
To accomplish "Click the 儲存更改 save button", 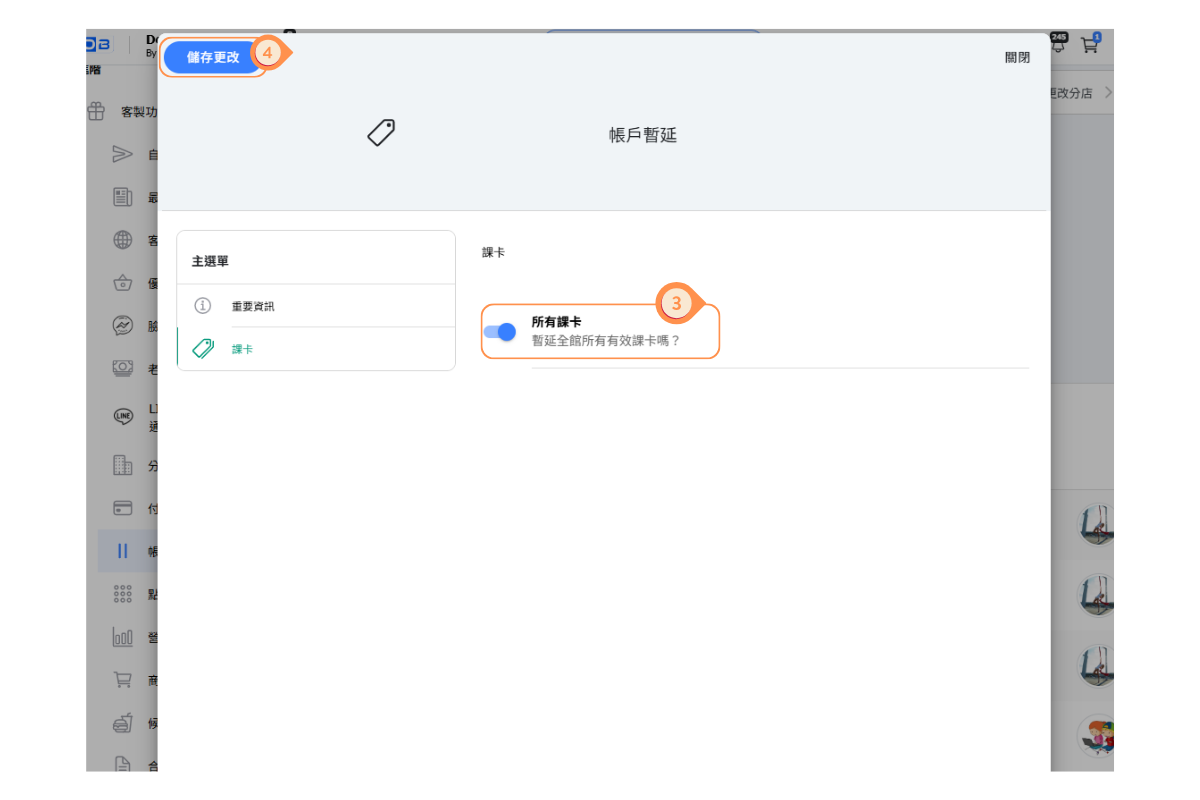I will (213, 57).
